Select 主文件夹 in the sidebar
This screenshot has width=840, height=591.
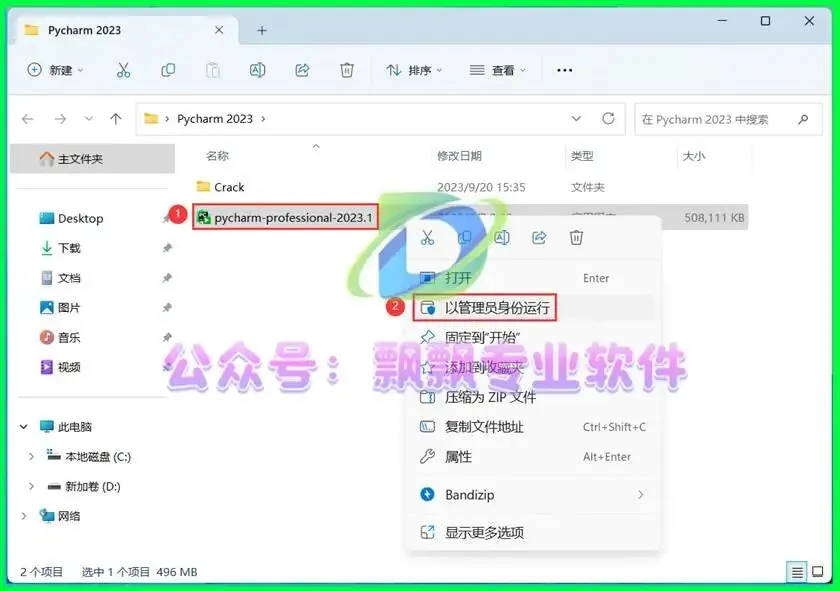pos(92,159)
